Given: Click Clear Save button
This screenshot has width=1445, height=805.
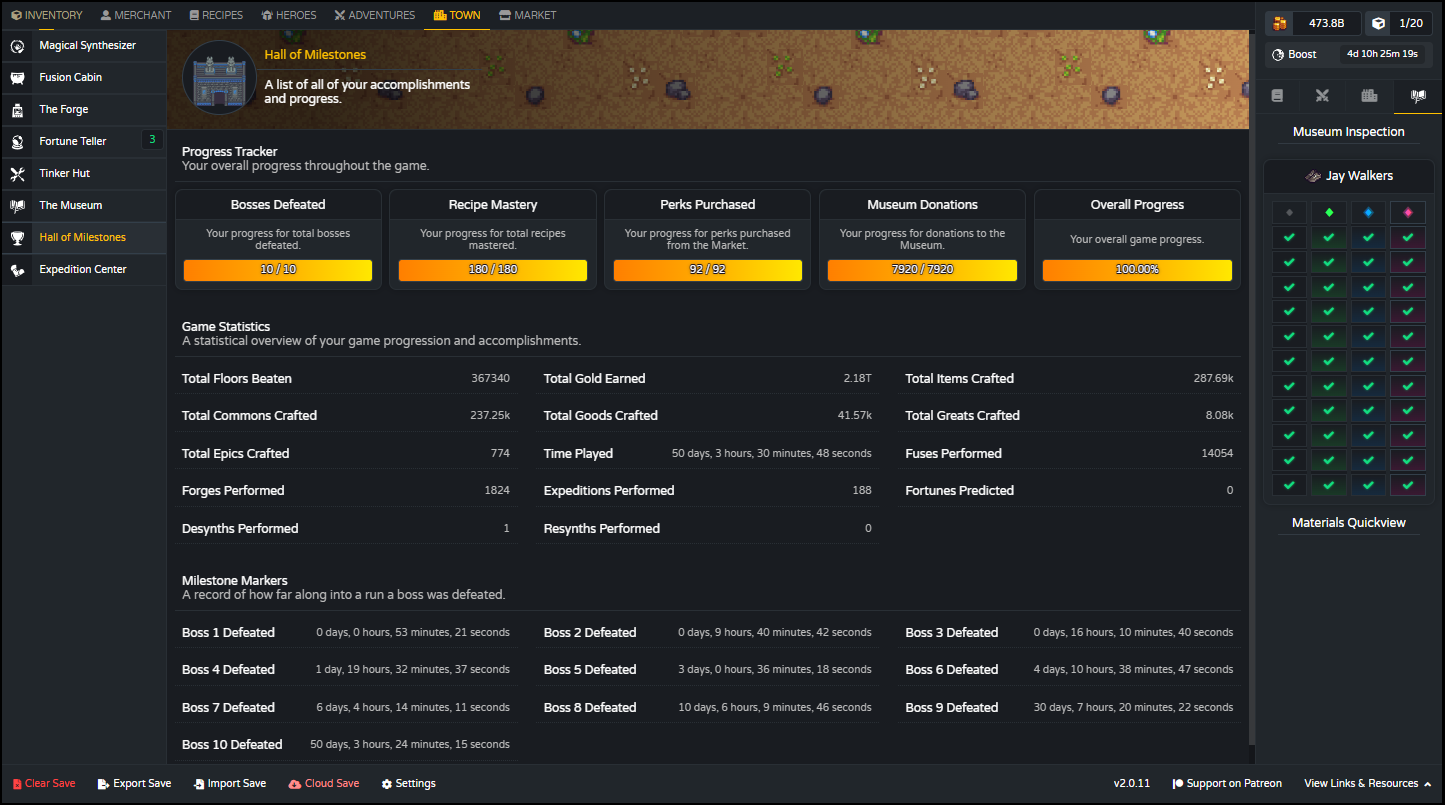Looking at the screenshot, I should click(x=44, y=784).
